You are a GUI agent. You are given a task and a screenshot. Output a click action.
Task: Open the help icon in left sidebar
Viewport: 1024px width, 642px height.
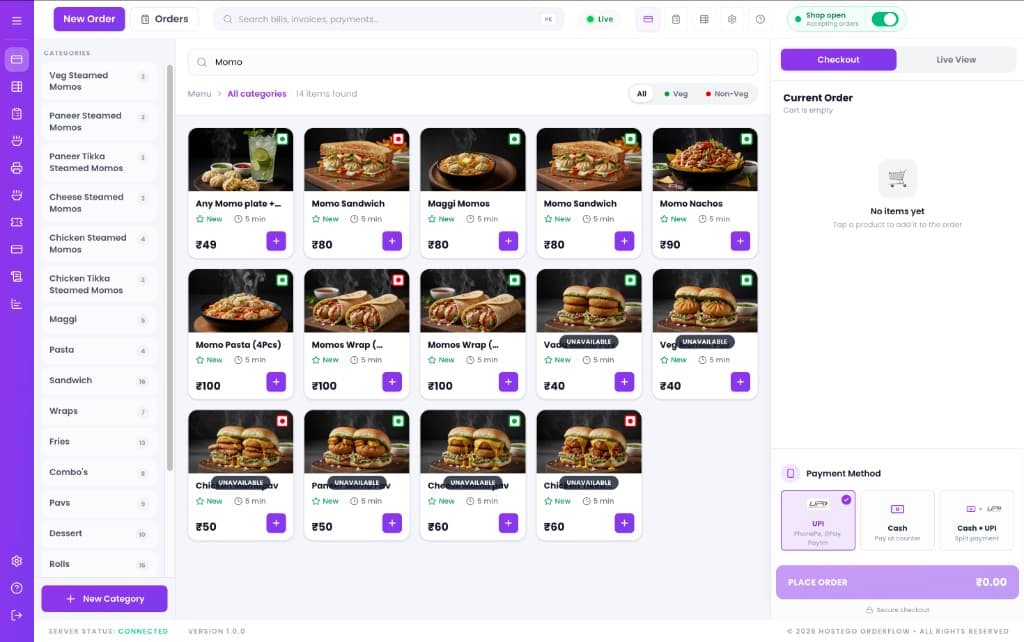tap(16, 588)
